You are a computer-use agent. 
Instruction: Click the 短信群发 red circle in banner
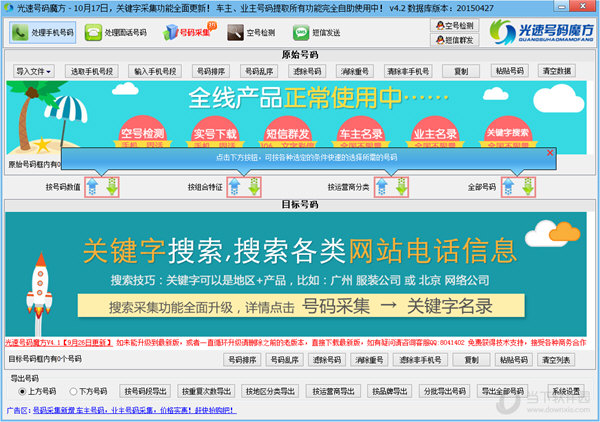tap(288, 132)
